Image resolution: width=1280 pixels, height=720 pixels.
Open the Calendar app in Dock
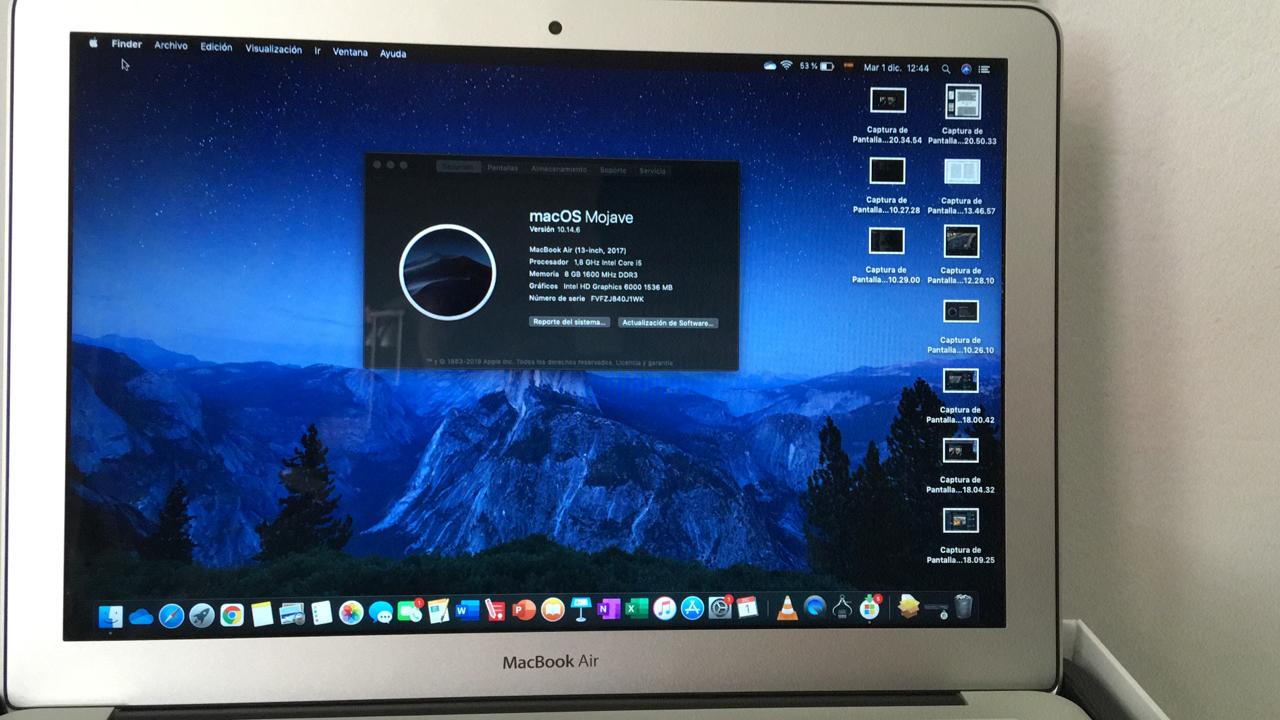747,607
